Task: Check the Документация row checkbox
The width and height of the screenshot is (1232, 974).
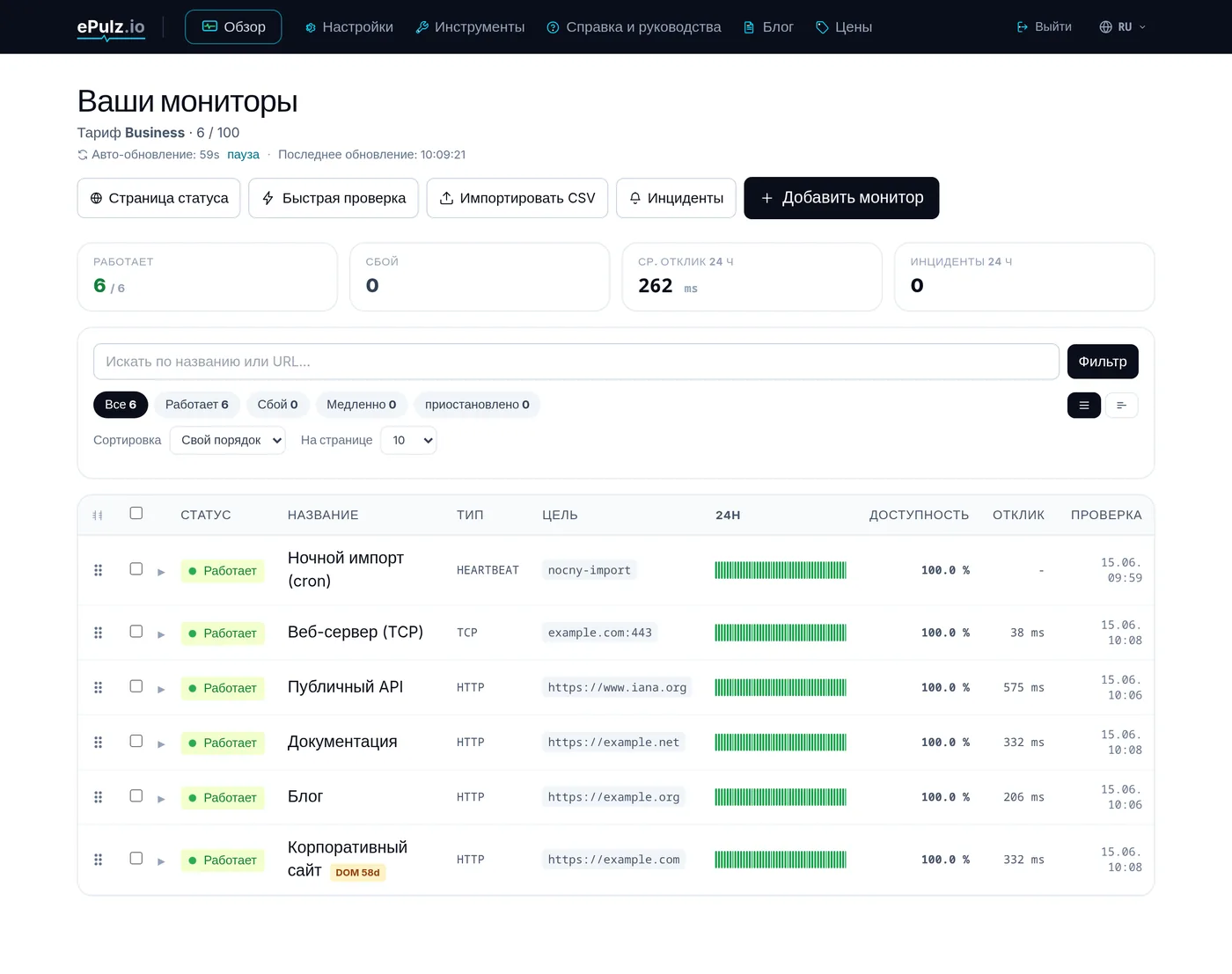Action: (136, 741)
